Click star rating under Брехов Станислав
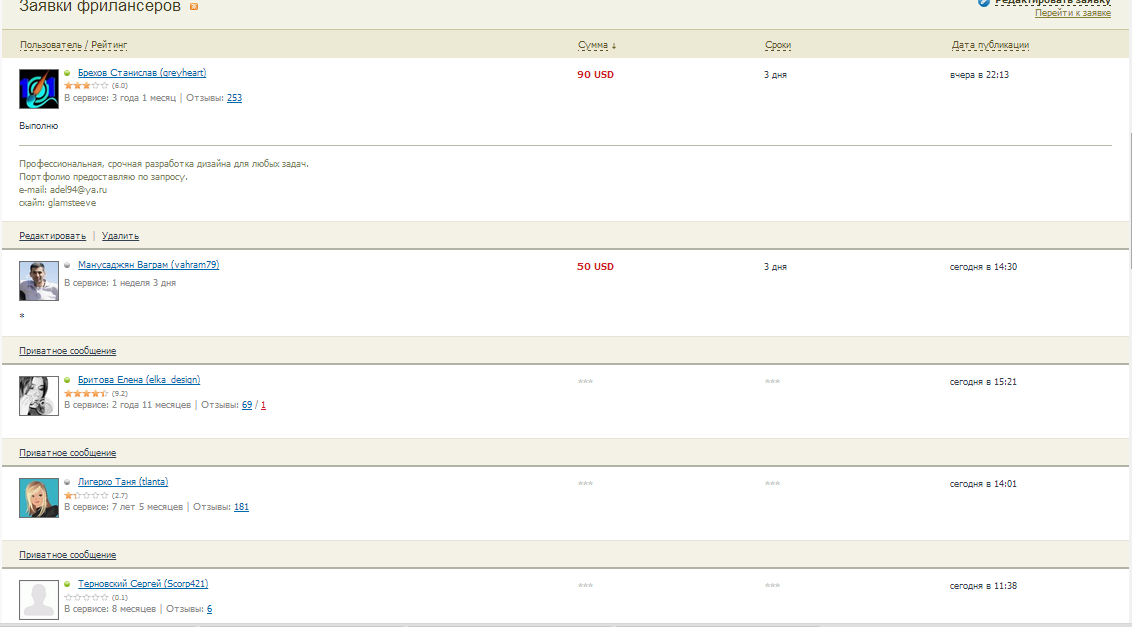1132x627 pixels. (86, 86)
